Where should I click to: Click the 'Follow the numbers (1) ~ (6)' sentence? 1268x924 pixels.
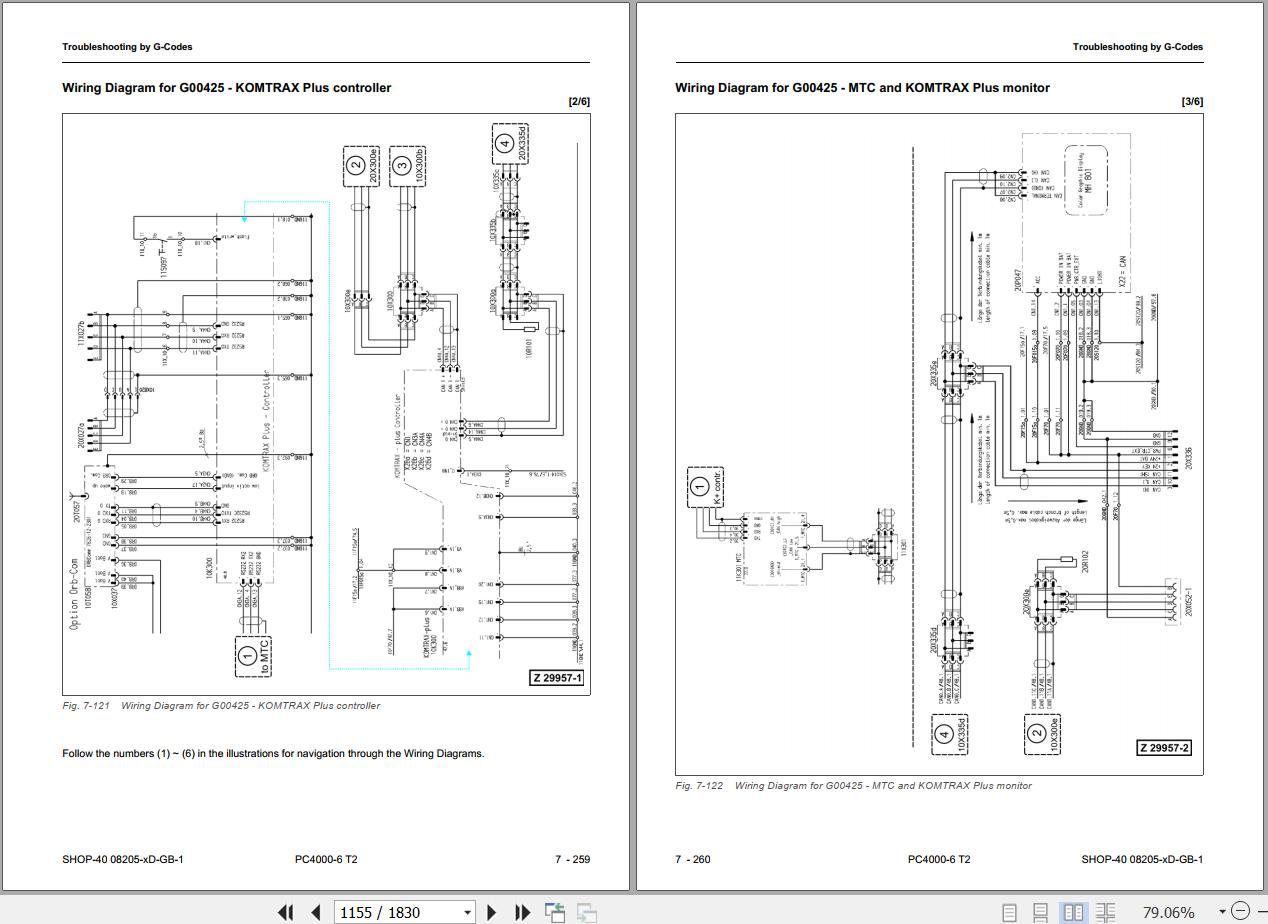[273, 753]
